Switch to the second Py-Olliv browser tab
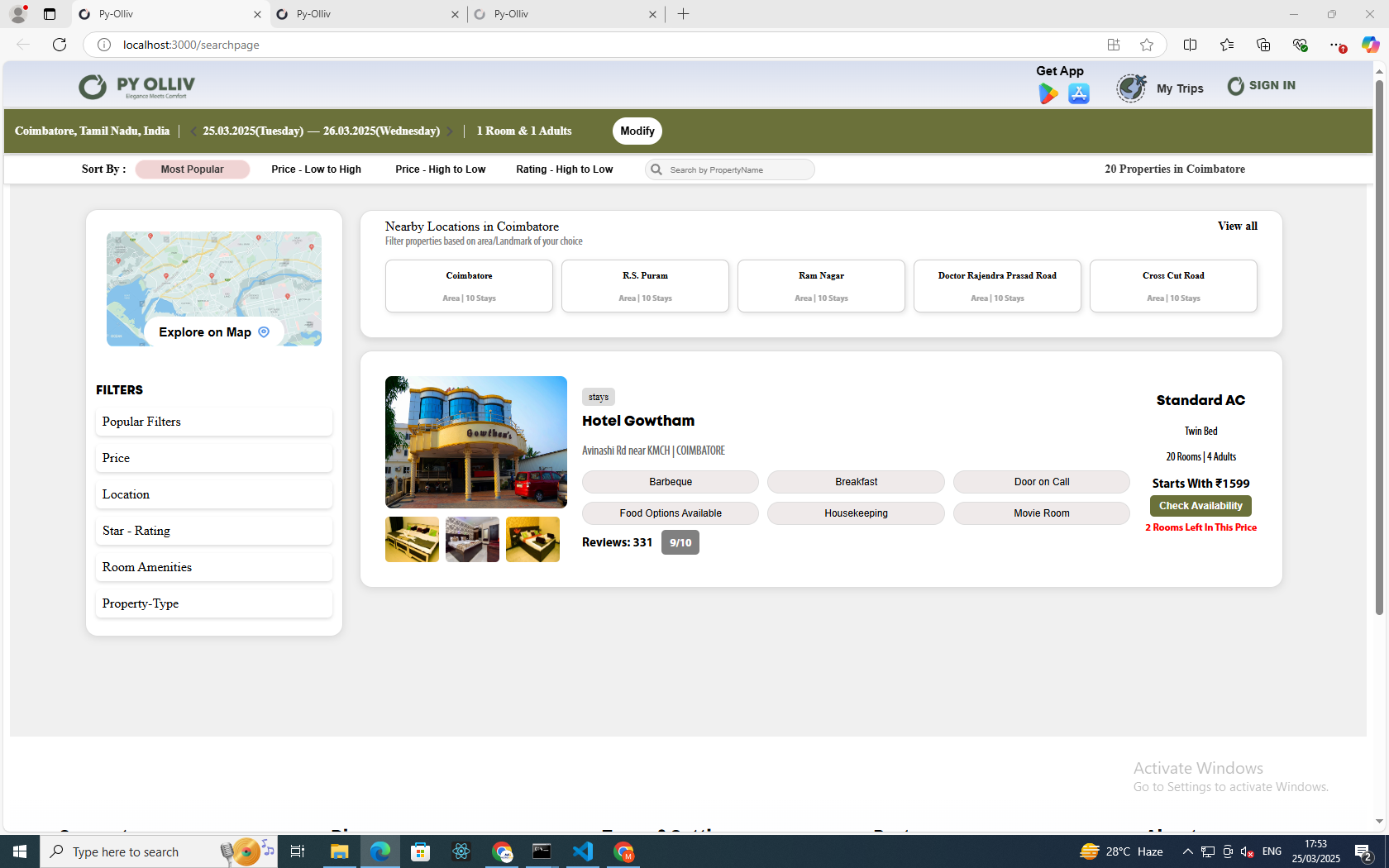This screenshot has height=868, width=1389. click(x=366, y=14)
